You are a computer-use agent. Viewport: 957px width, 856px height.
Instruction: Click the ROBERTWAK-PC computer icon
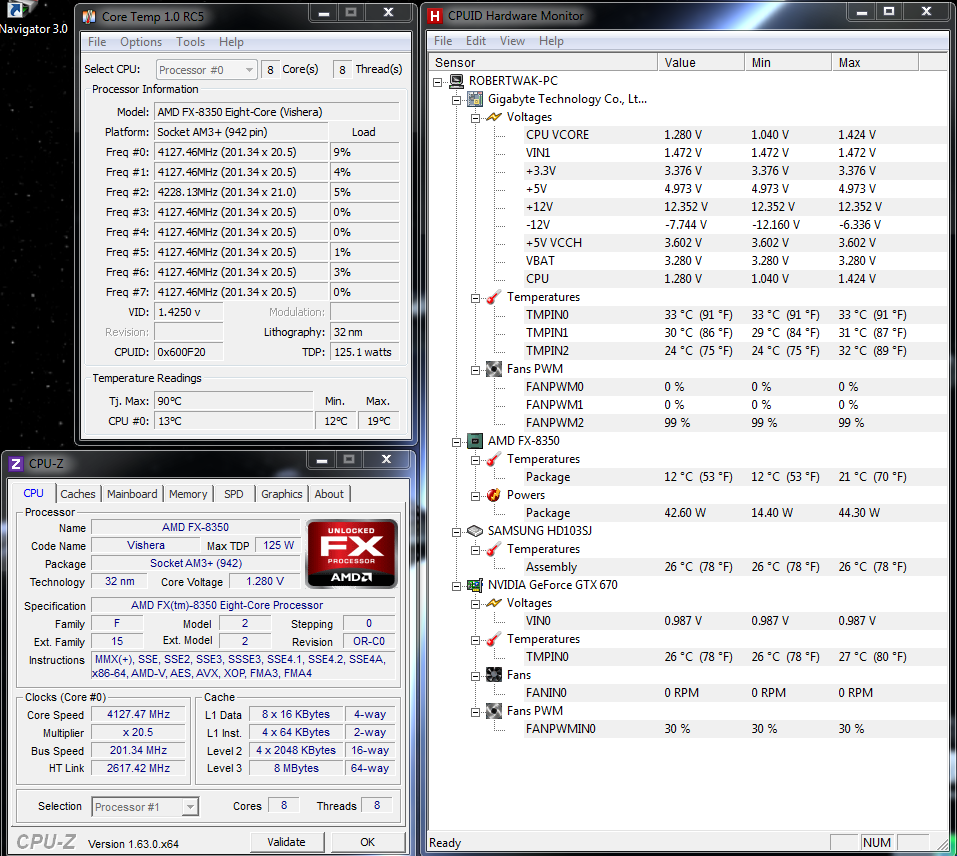click(456, 81)
